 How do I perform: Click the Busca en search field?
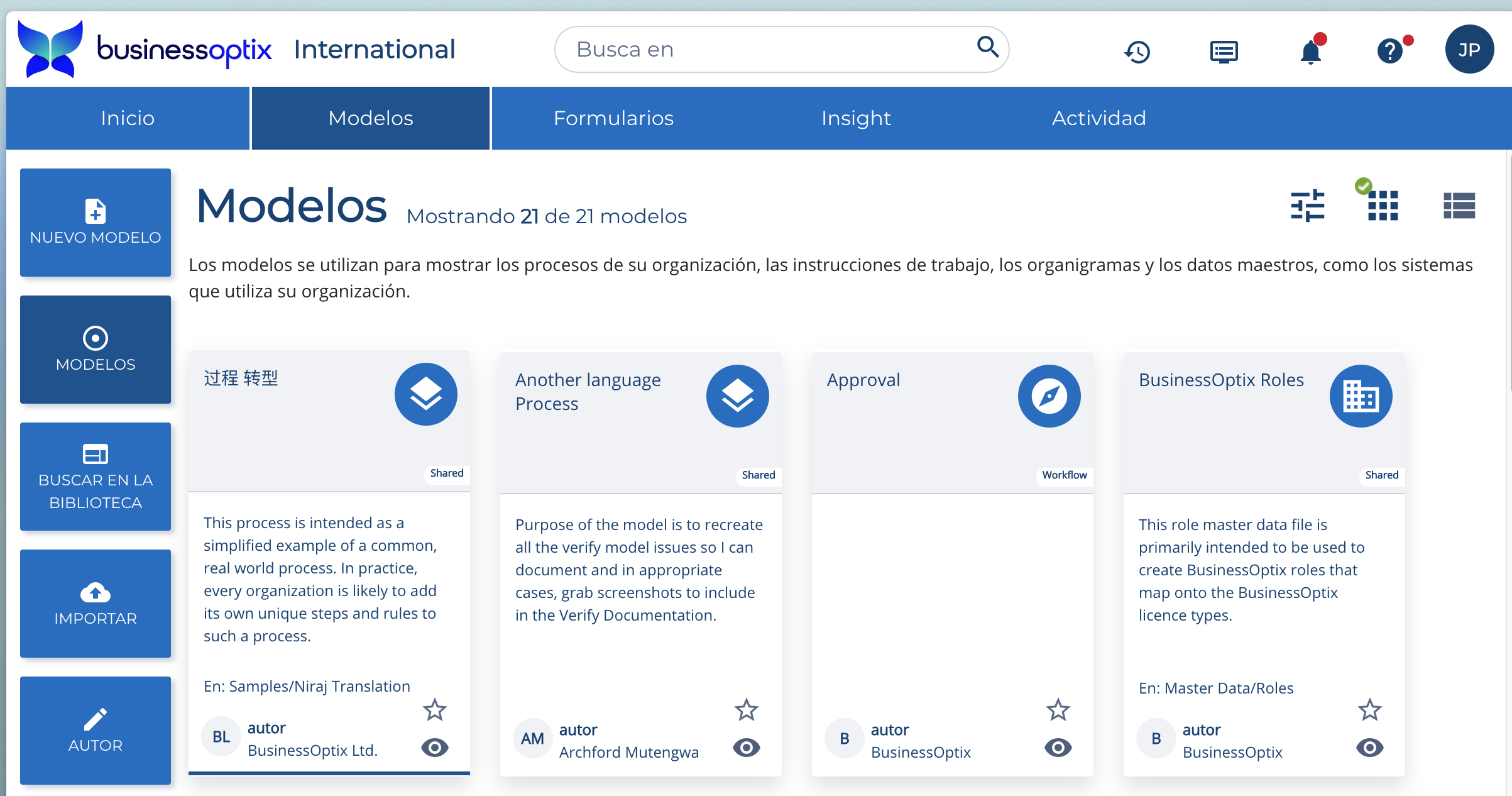[767, 49]
